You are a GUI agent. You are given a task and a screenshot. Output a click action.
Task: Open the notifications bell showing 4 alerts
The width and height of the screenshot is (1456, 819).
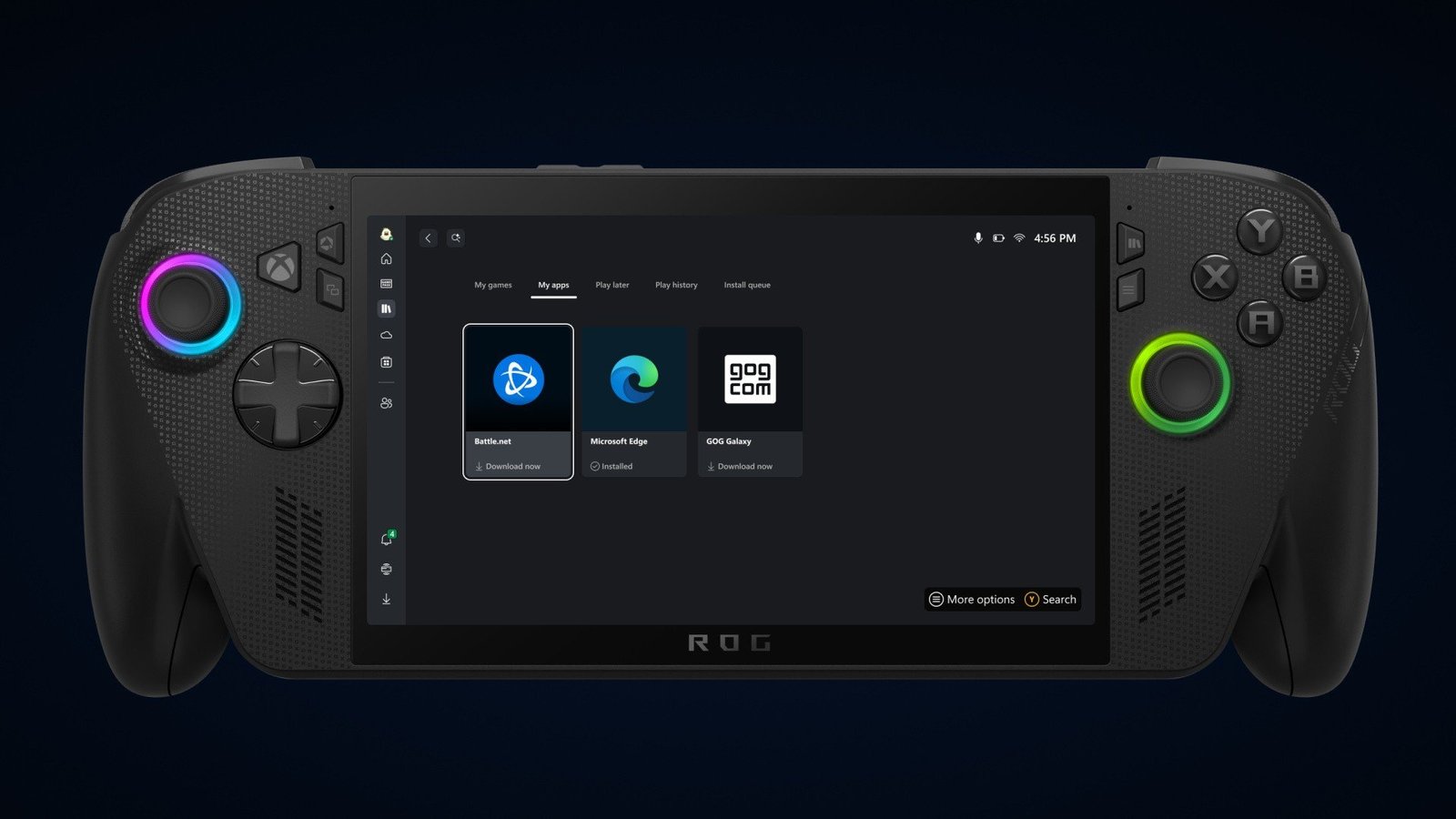point(386,538)
